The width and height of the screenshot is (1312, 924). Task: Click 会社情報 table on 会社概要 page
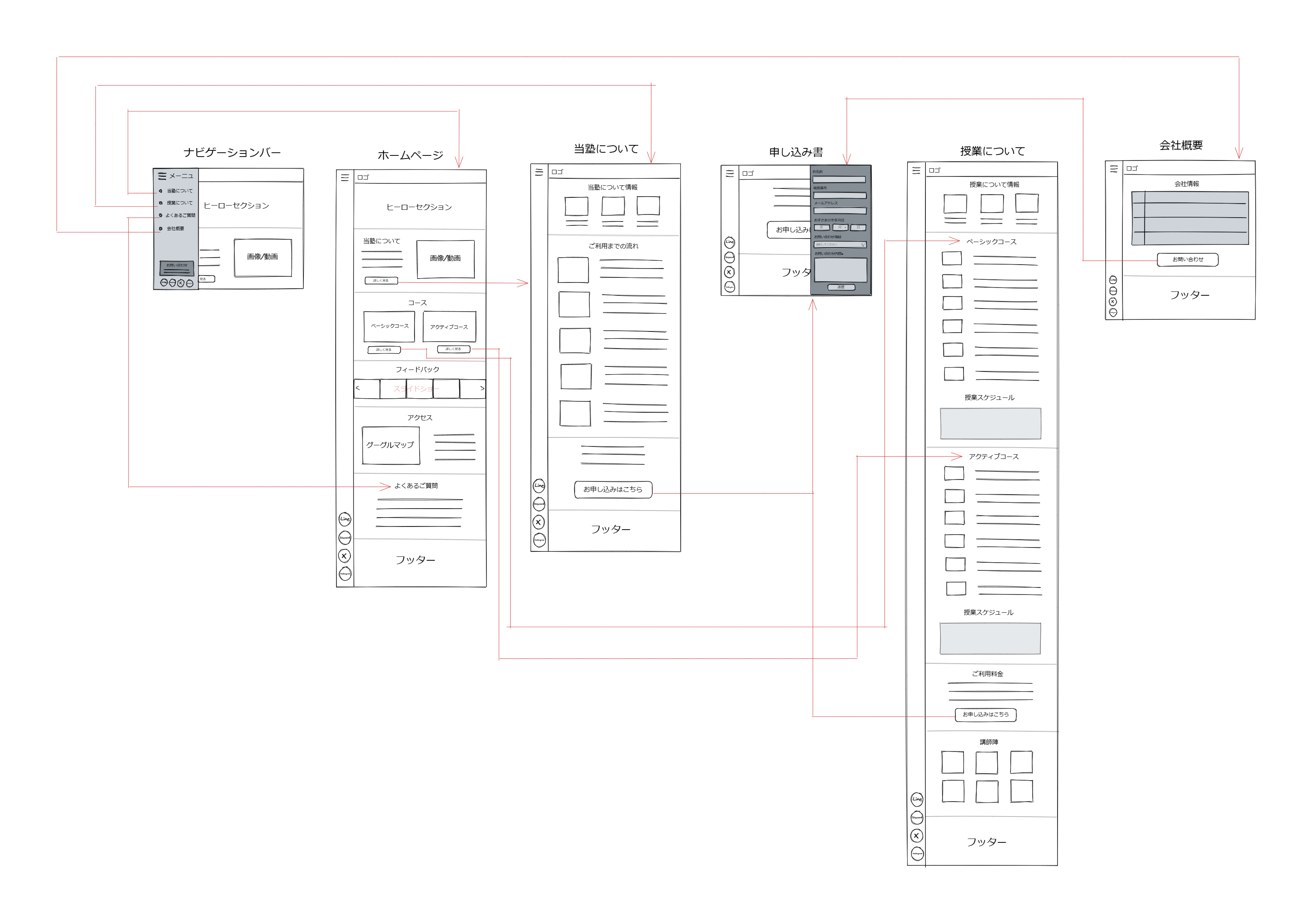pos(1190,218)
